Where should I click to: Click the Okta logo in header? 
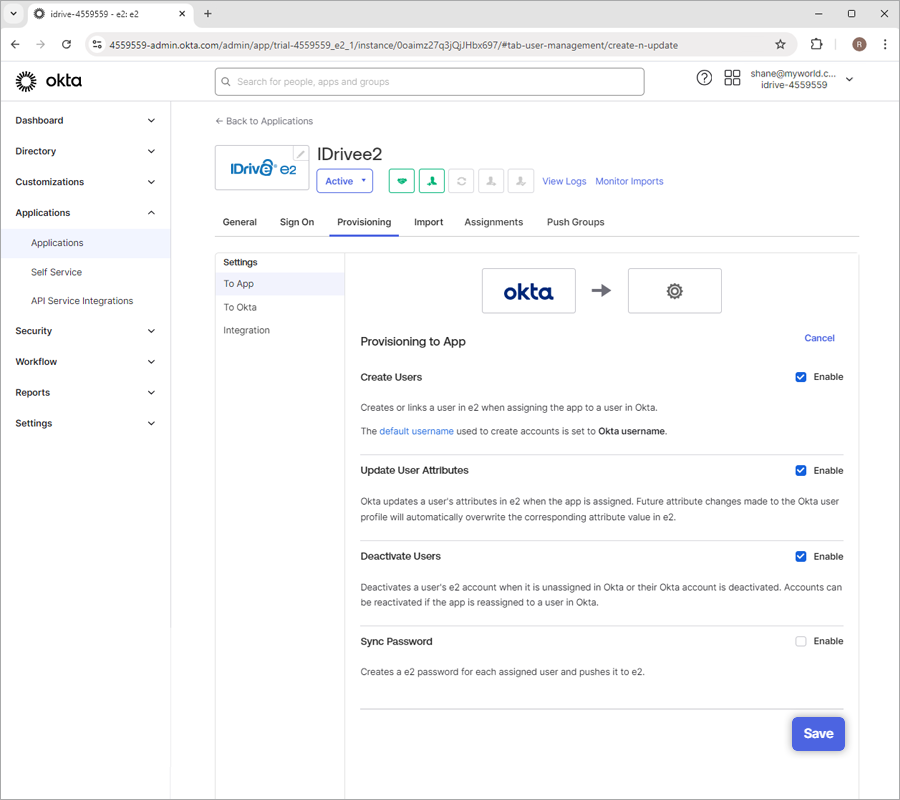49,81
